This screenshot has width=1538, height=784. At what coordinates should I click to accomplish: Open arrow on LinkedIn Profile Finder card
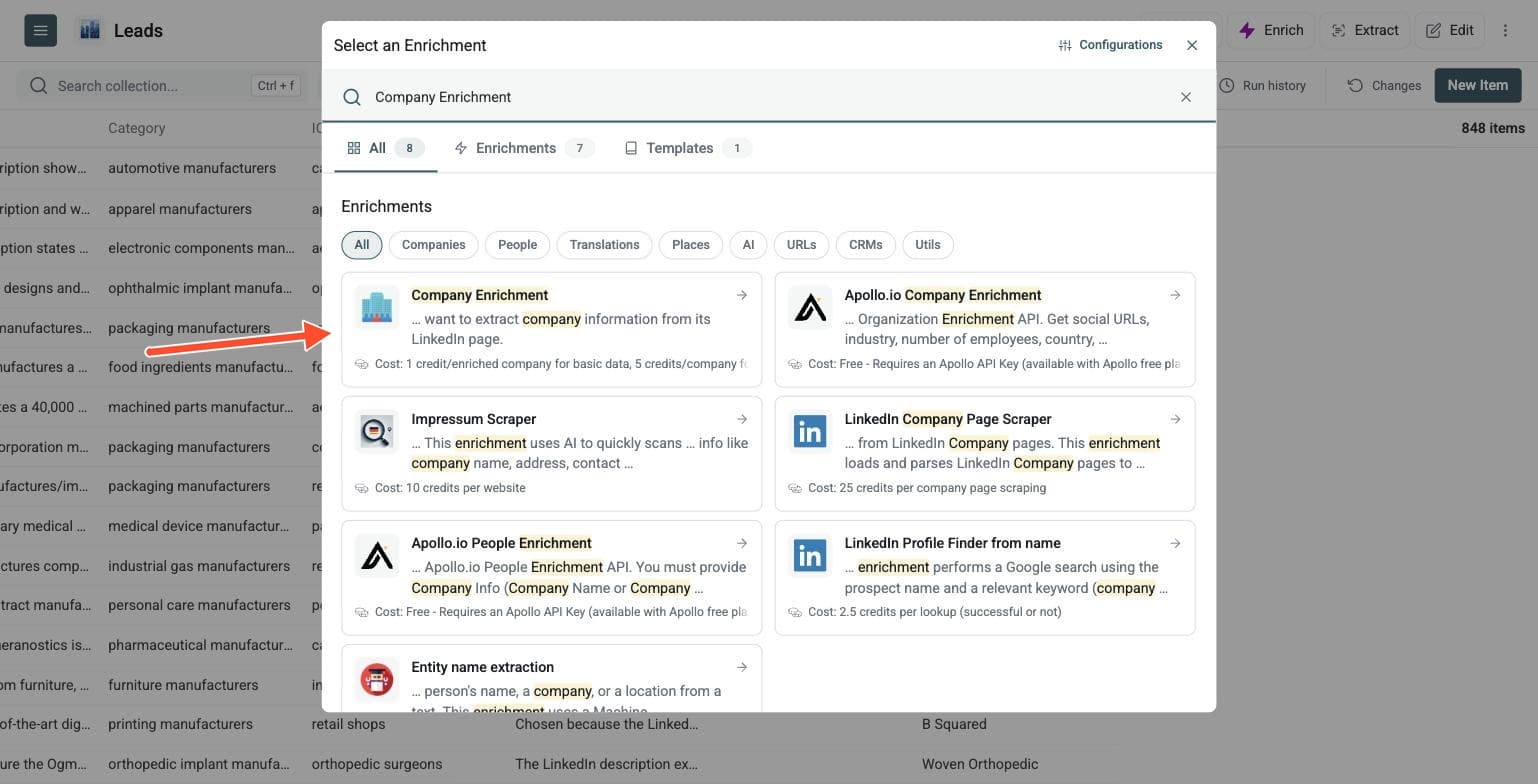pyautogui.click(x=1175, y=543)
